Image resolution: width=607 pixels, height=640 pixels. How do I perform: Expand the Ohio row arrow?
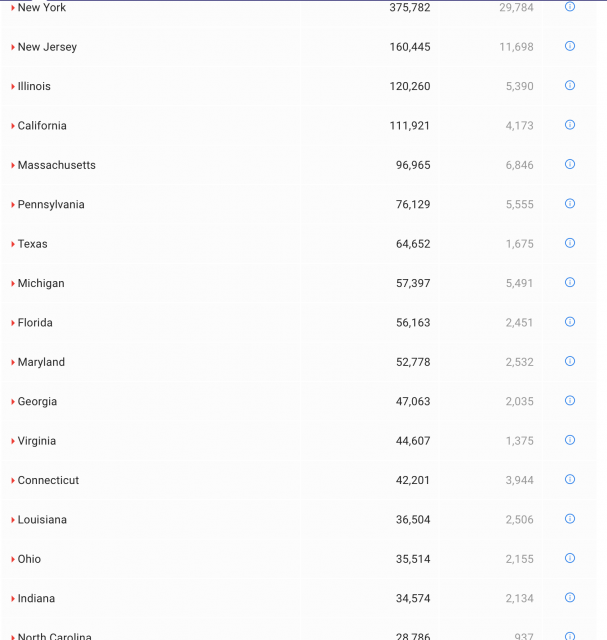13,559
